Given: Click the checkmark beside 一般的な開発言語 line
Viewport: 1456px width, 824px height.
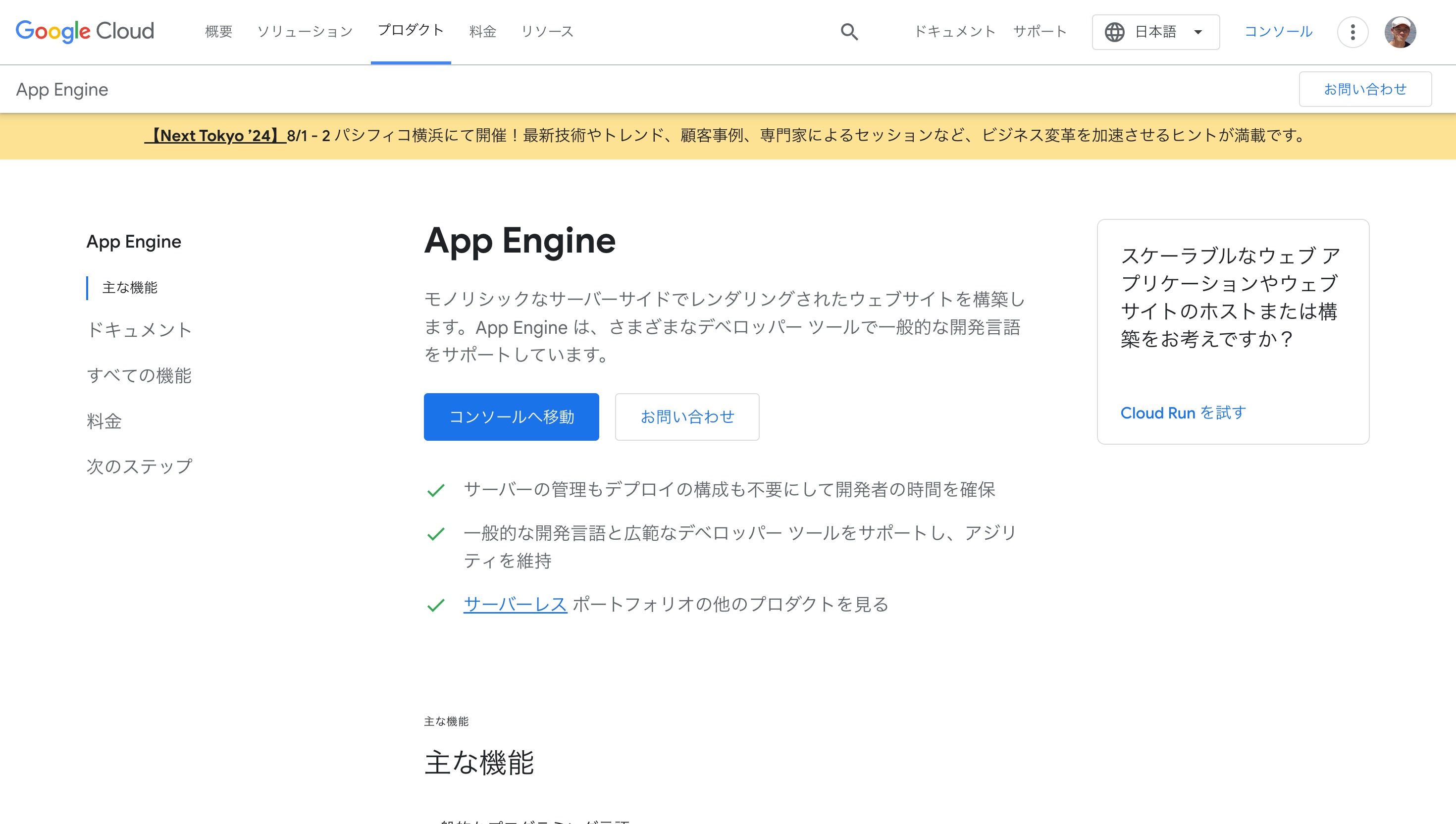Looking at the screenshot, I should [436, 534].
